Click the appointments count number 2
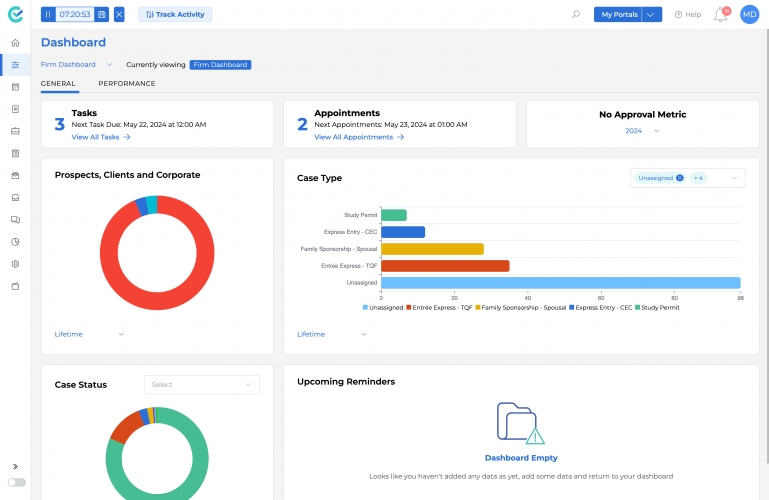Image resolution: width=769 pixels, height=500 pixels. click(302, 125)
